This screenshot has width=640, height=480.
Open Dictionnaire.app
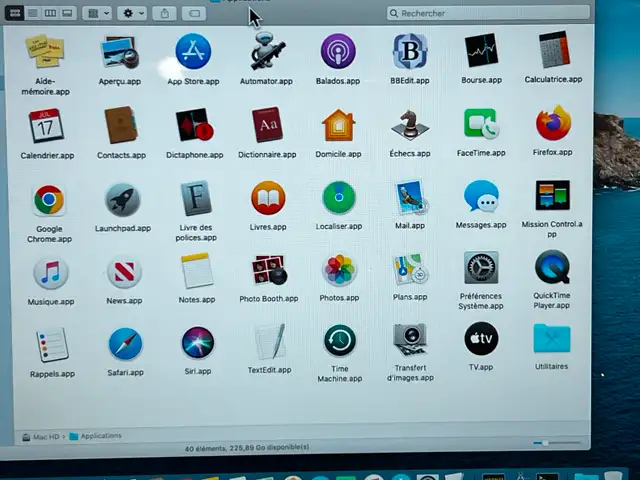click(x=267, y=124)
